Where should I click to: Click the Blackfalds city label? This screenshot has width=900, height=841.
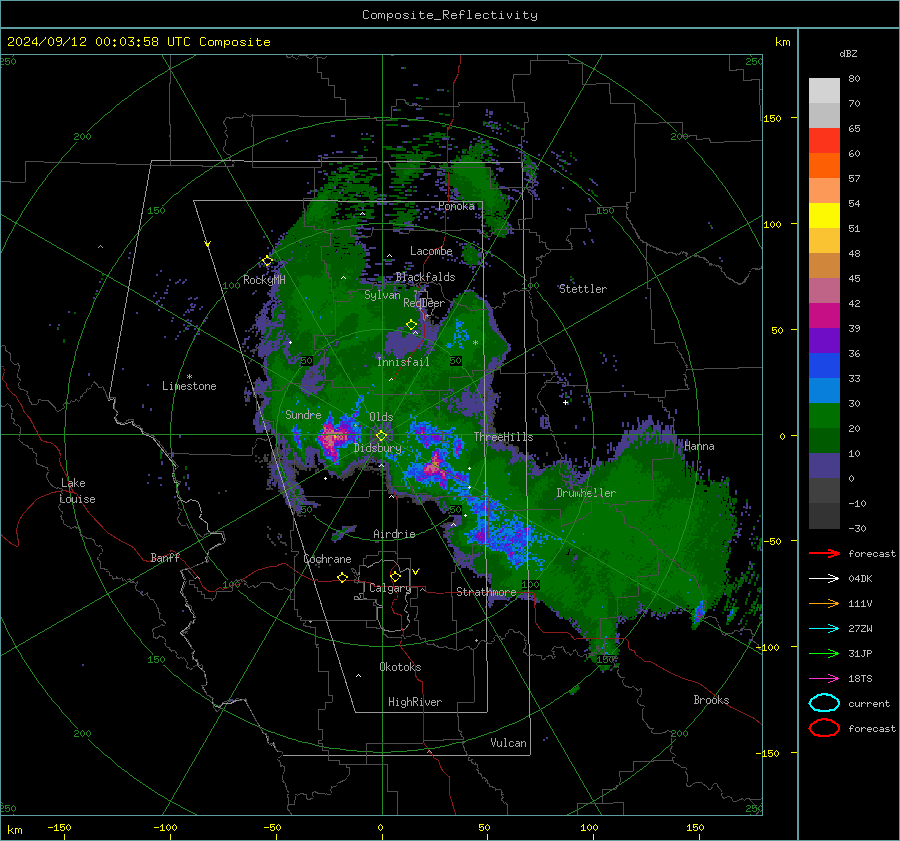coord(425,277)
